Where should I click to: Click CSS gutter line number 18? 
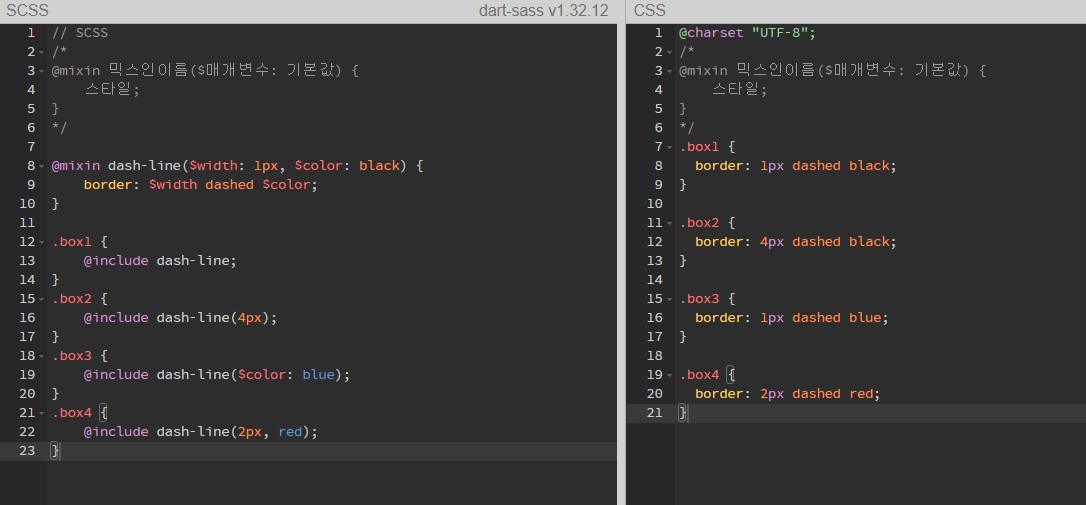point(655,355)
